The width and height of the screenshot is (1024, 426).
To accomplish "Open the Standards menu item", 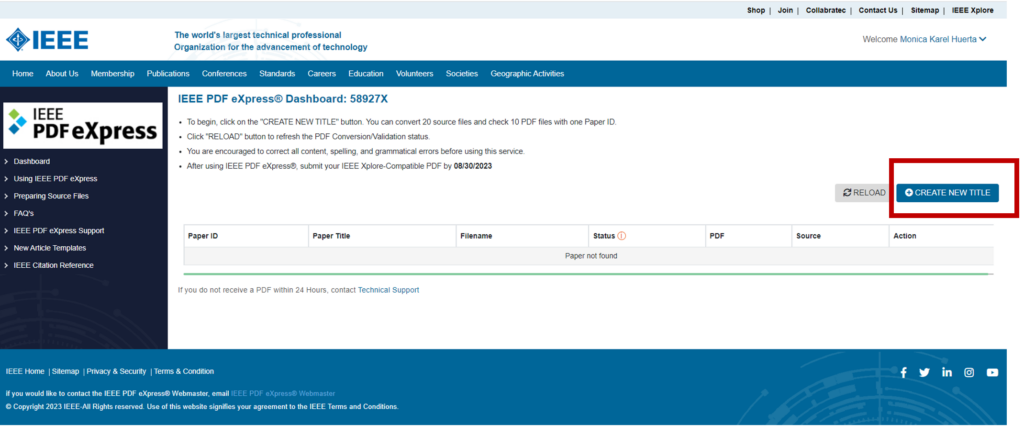I will tap(277, 74).
